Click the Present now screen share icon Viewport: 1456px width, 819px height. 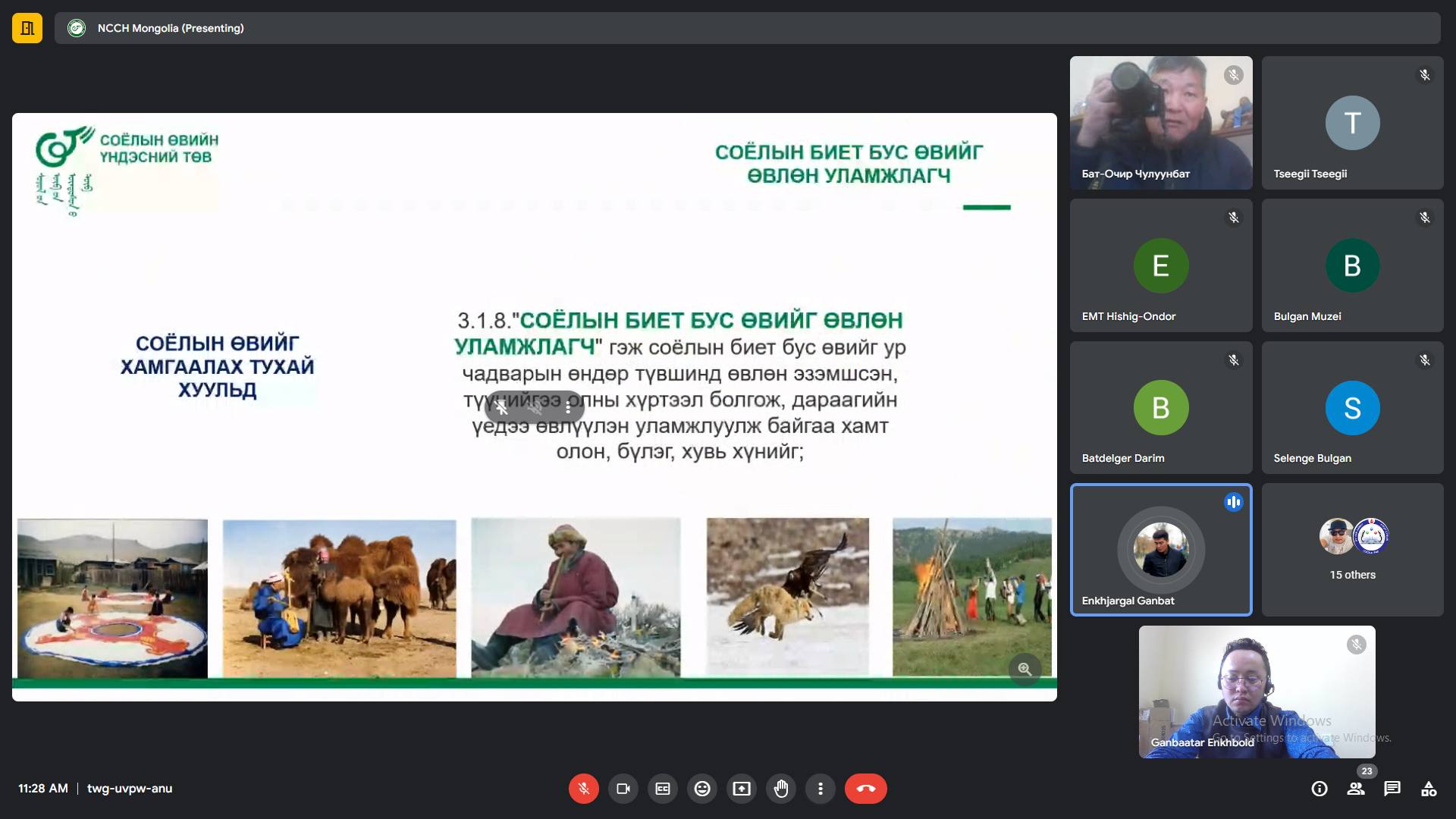[742, 789]
